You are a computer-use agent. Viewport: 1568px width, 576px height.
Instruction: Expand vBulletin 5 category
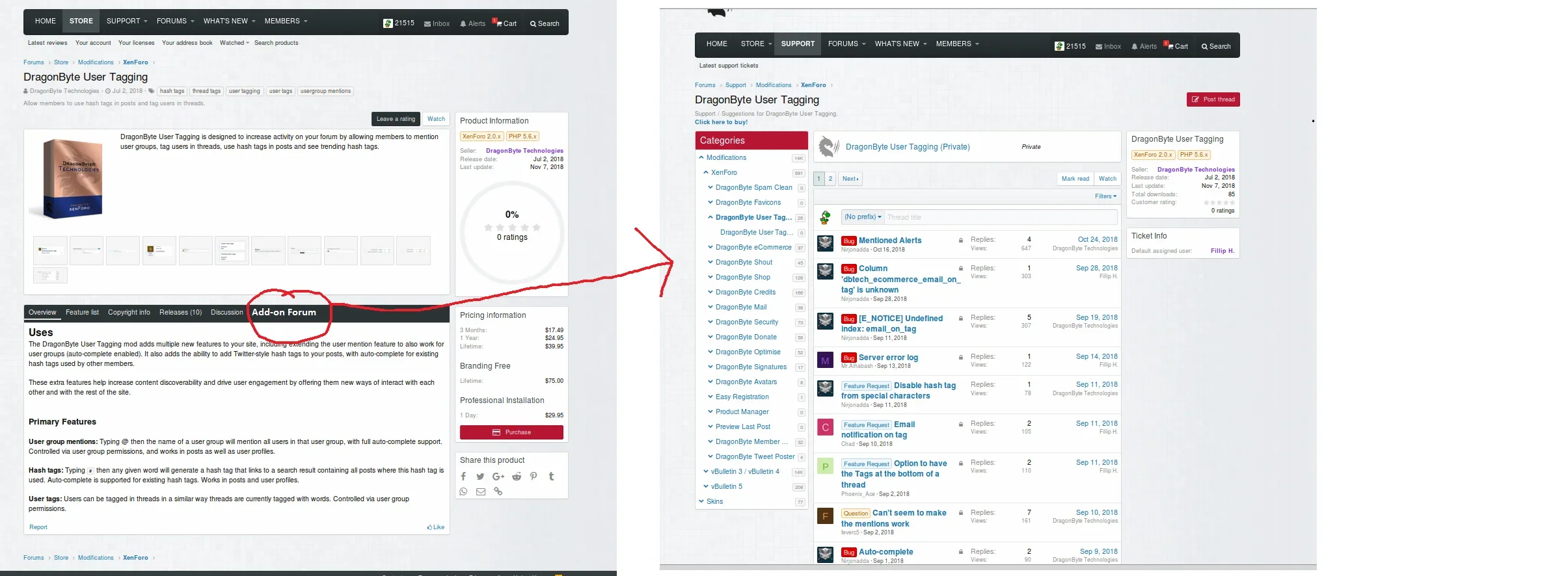(706, 486)
